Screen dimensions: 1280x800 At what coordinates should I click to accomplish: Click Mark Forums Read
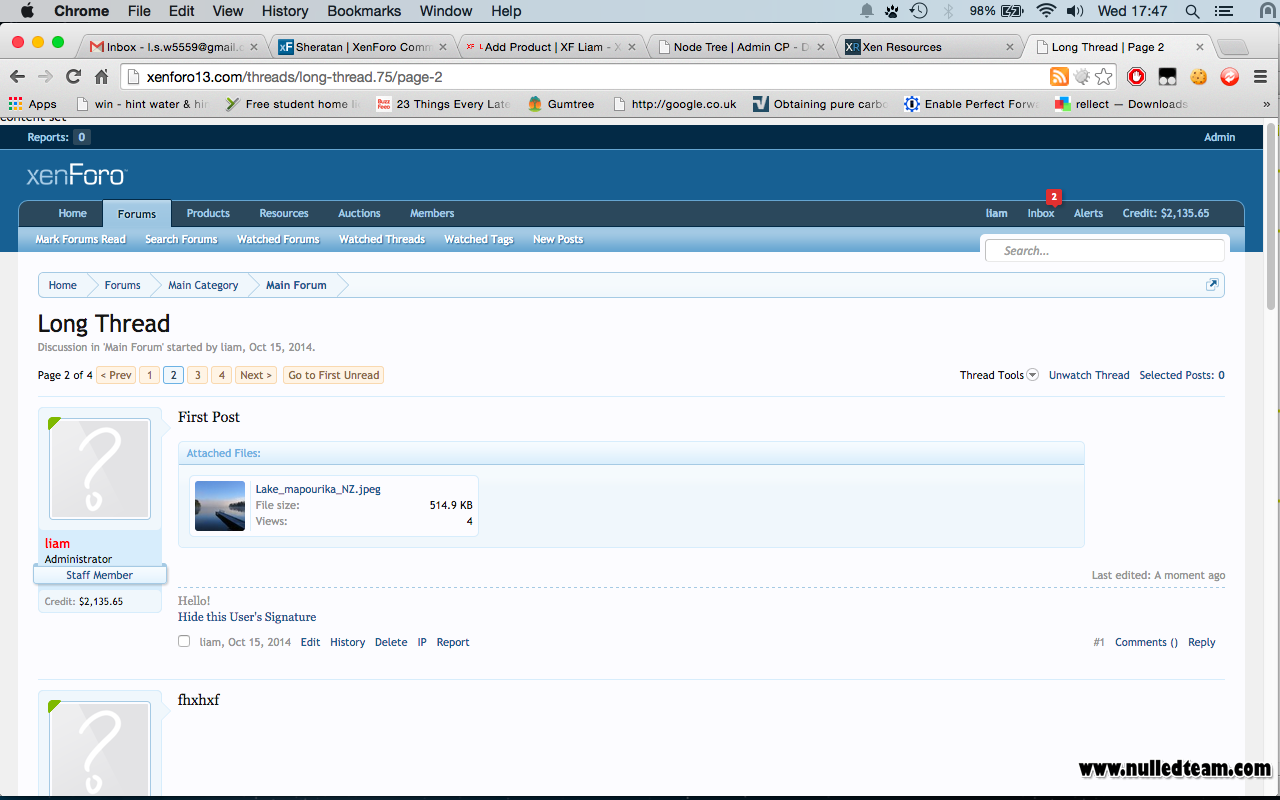80,239
